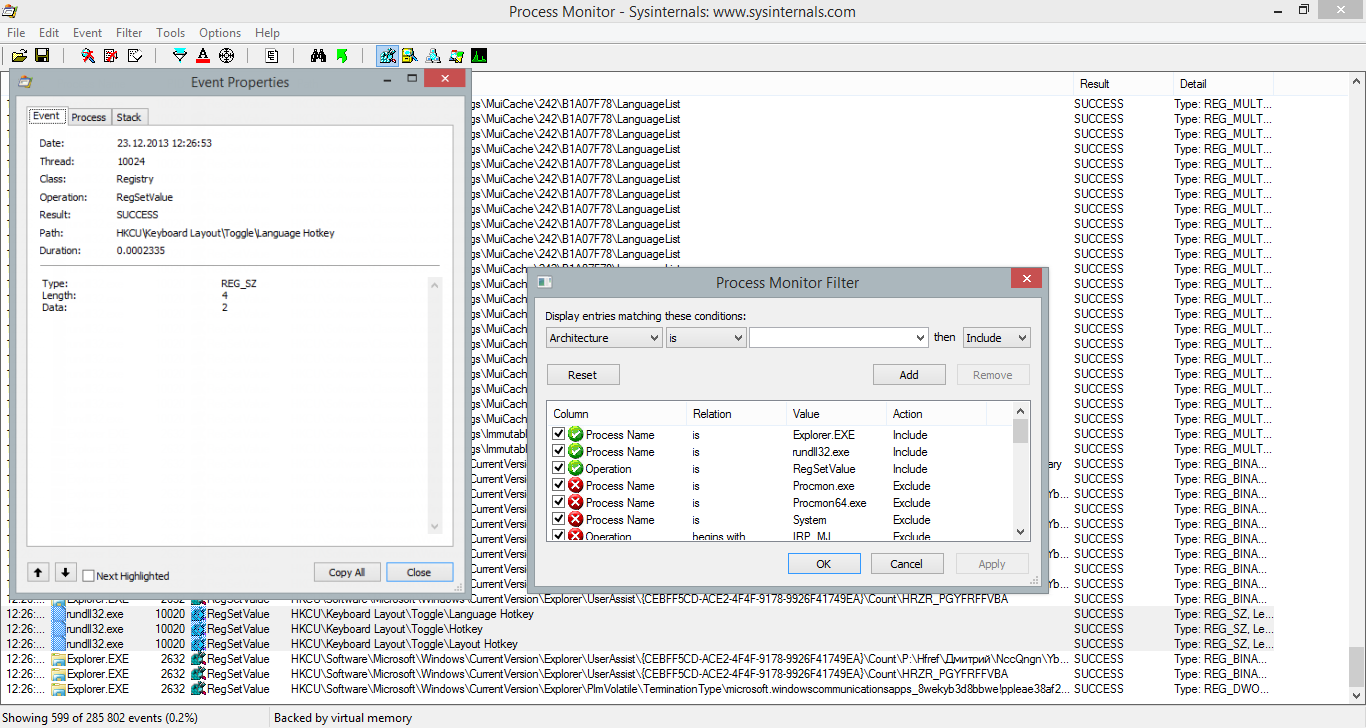1366x728 pixels.
Task: Click the Find binoculars toolbar icon
Action: pyautogui.click(x=318, y=56)
